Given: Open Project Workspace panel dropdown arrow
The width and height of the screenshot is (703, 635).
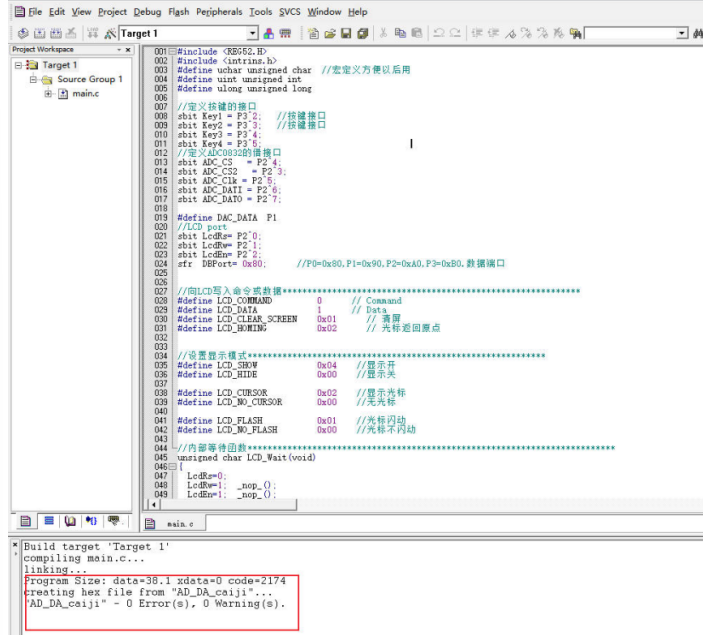Looking at the screenshot, I should [x=119, y=49].
